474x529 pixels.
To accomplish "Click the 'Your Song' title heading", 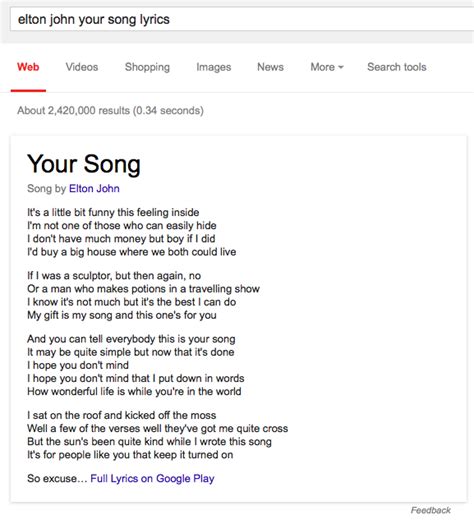I will [x=84, y=164].
